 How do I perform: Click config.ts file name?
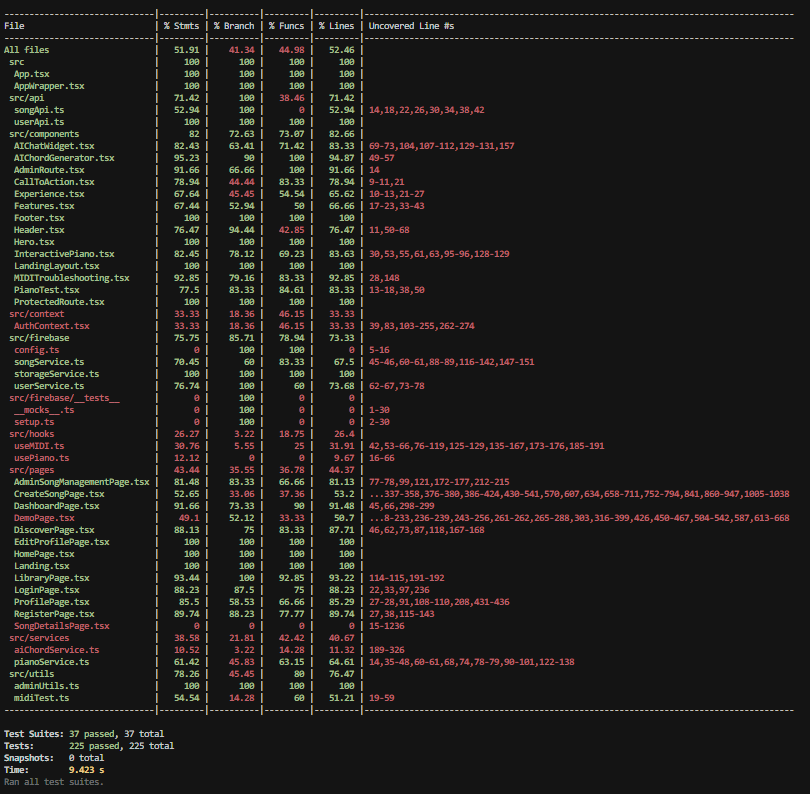click(x=37, y=350)
